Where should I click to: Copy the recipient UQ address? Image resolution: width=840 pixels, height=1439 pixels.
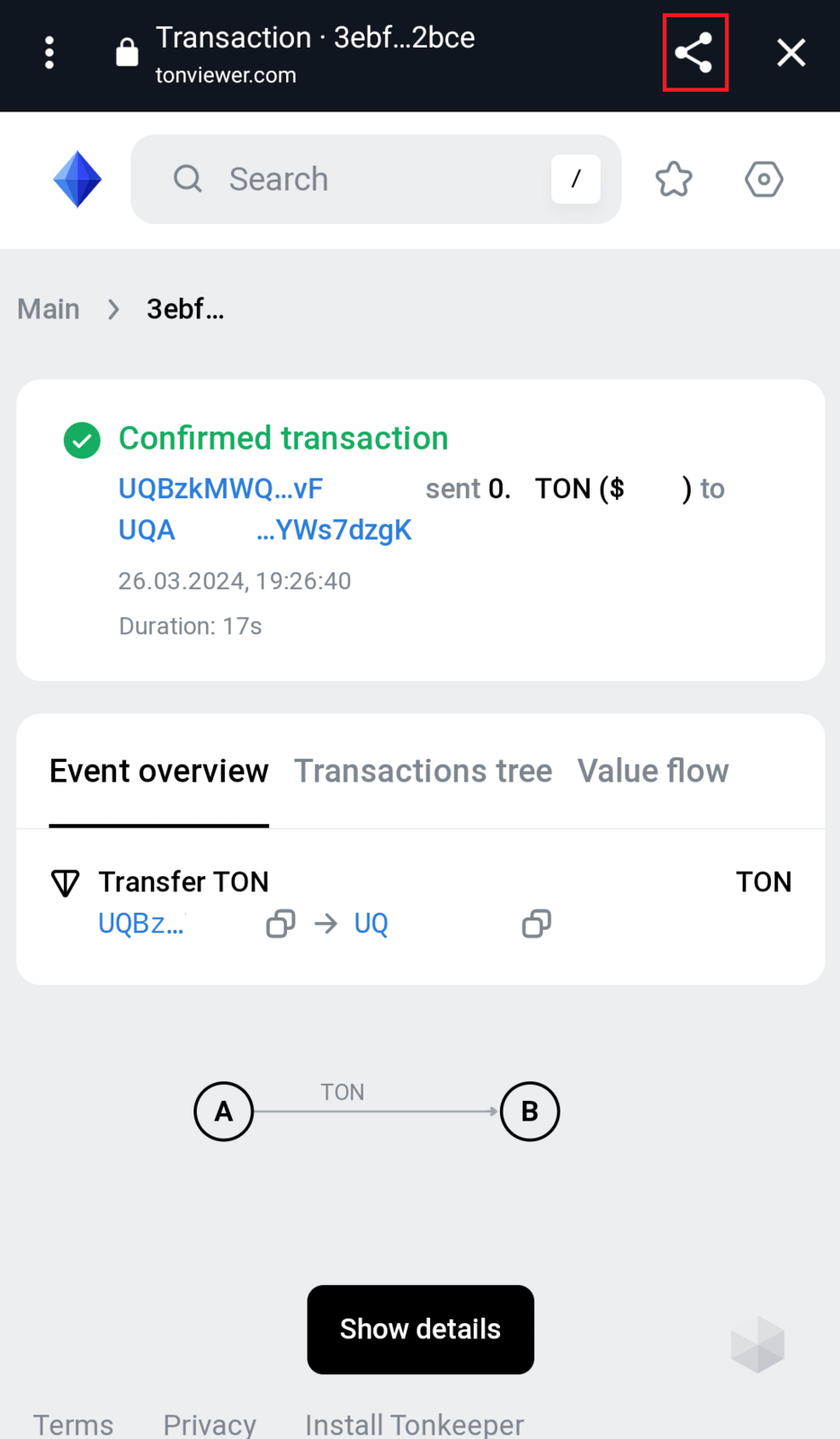coord(537,924)
